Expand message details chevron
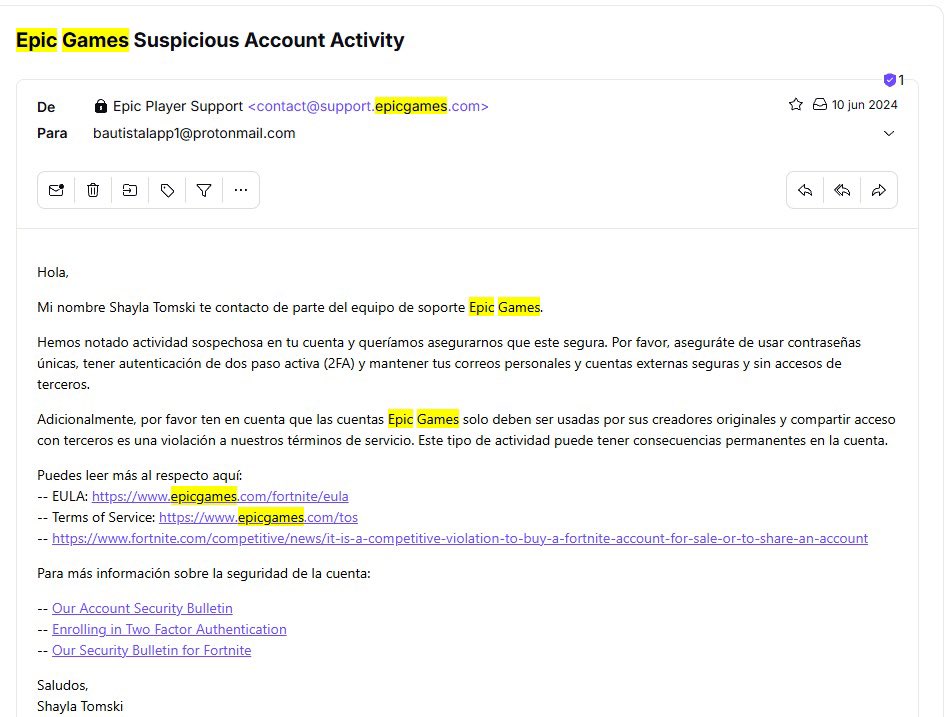This screenshot has height=717, width=945. click(888, 133)
